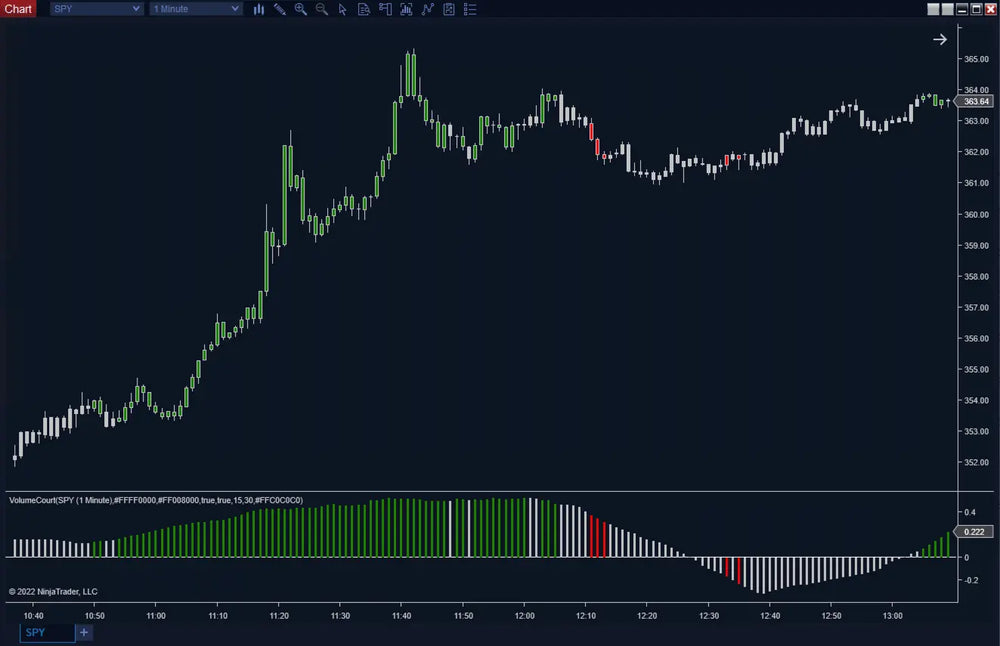Click the 363.64 current price marker
The height and width of the screenshot is (646, 1000).
pos(975,101)
